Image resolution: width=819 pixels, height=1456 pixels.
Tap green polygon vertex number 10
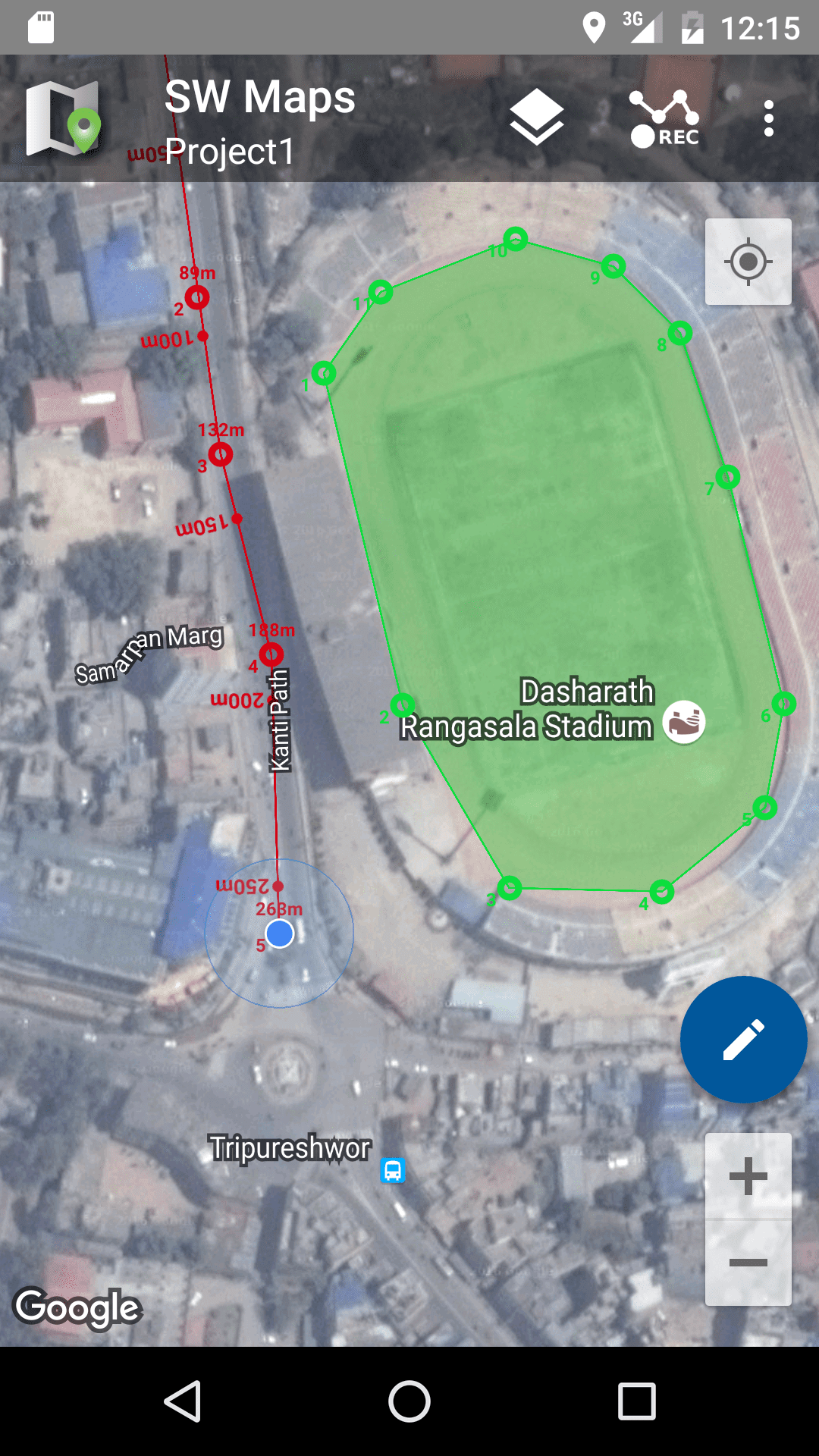click(516, 239)
